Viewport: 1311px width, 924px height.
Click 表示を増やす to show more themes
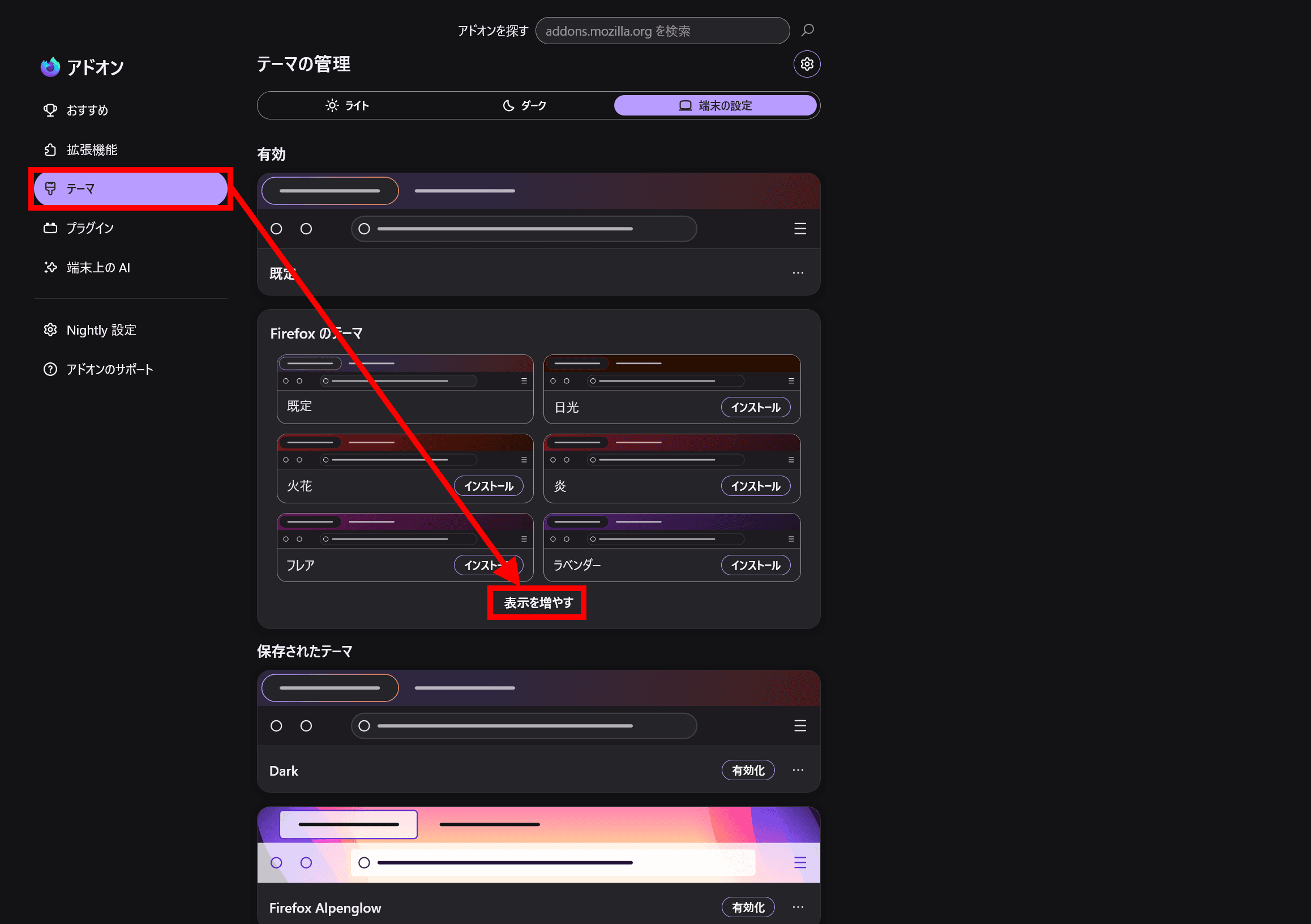click(x=538, y=602)
